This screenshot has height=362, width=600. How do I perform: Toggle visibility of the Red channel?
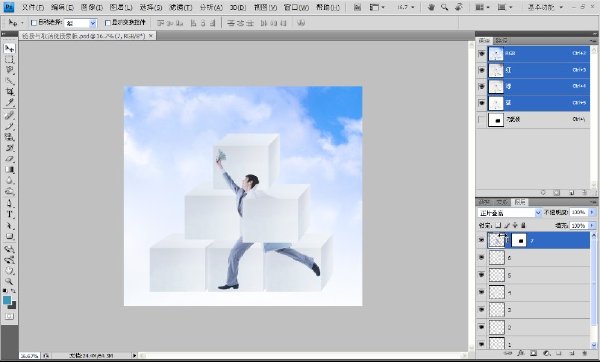click(x=481, y=70)
